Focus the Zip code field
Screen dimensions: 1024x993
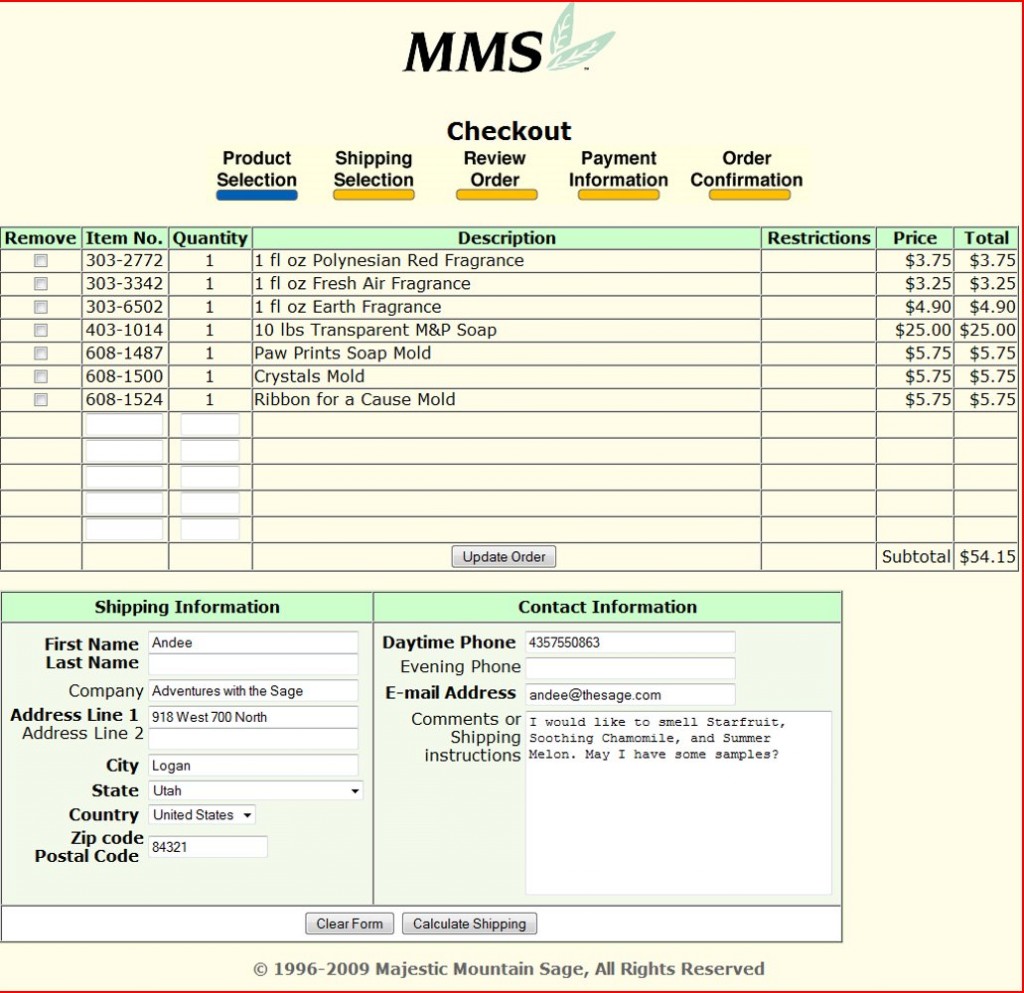coord(208,847)
